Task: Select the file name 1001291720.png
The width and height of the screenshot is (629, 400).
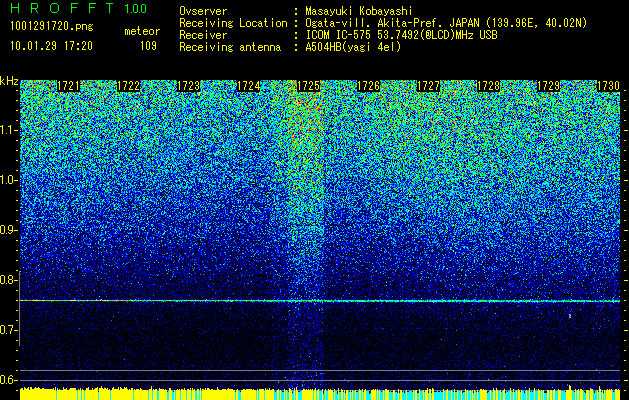Action: pyautogui.click(x=52, y=27)
